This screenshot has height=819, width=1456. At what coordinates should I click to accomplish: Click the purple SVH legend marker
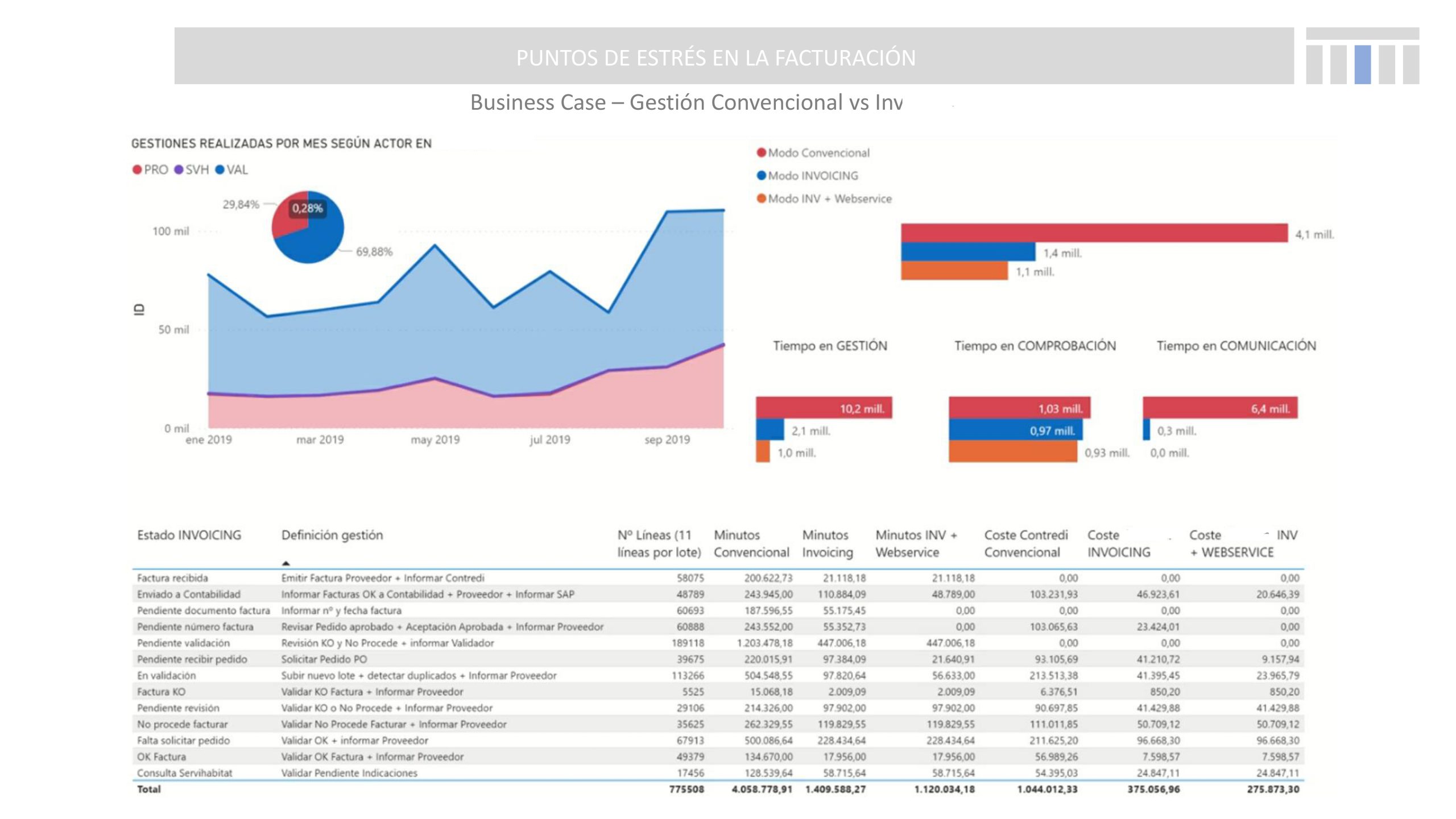pyautogui.click(x=179, y=170)
